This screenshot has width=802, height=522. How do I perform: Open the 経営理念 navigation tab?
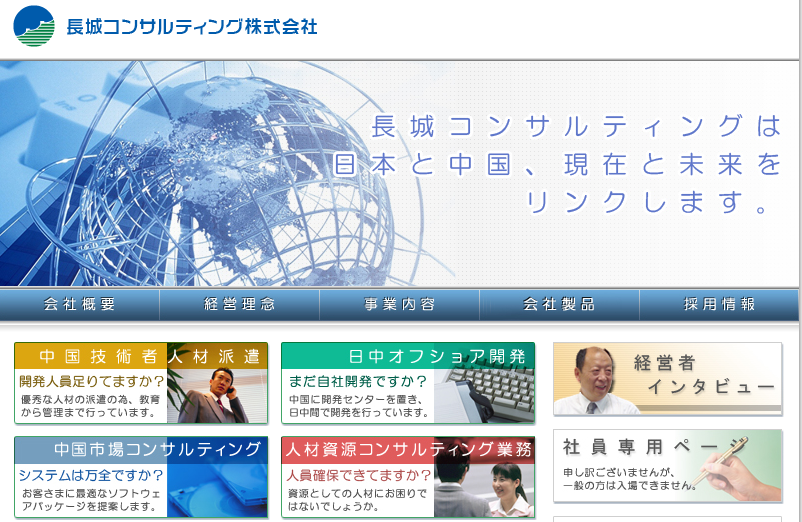coord(239,305)
